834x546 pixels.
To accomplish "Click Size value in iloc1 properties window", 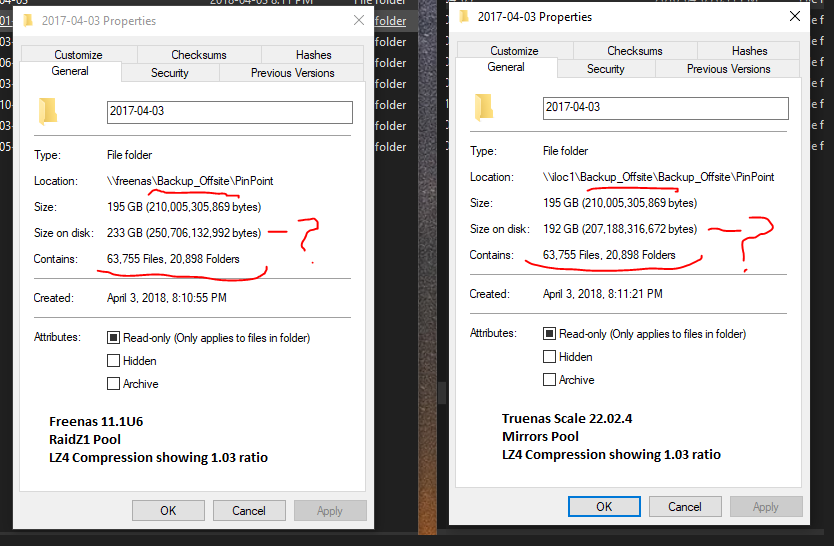I will pyautogui.click(x=620, y=203).
